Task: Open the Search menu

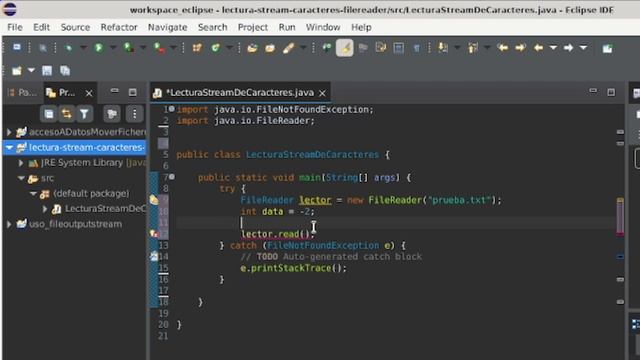Action: pyautogui.click(x=212, y=27)
